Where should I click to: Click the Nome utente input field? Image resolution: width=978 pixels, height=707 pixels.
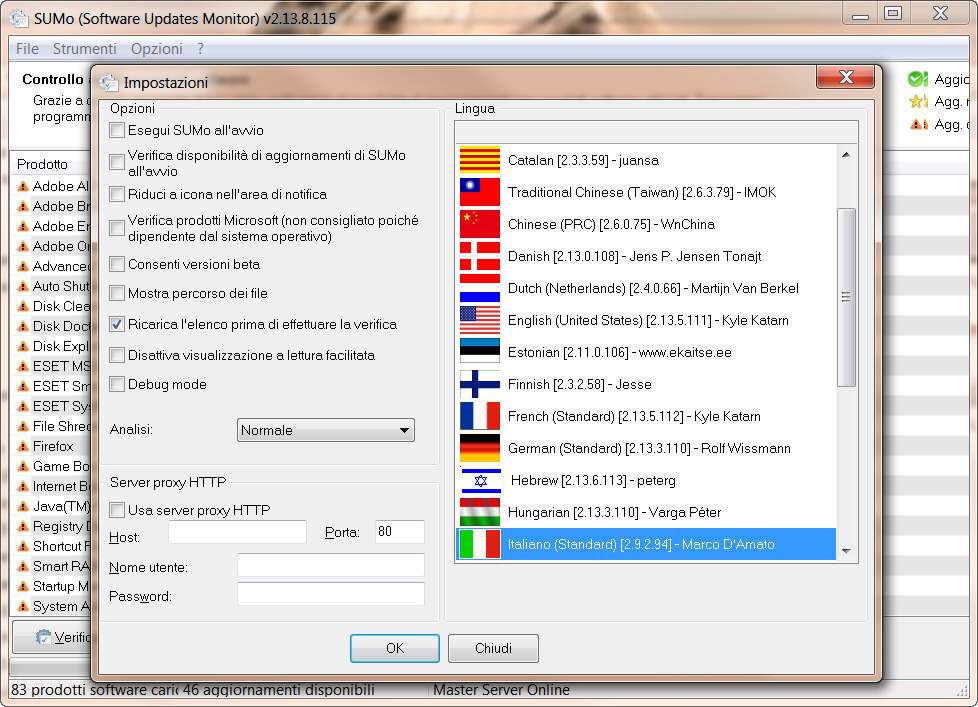tap(331, 566)
